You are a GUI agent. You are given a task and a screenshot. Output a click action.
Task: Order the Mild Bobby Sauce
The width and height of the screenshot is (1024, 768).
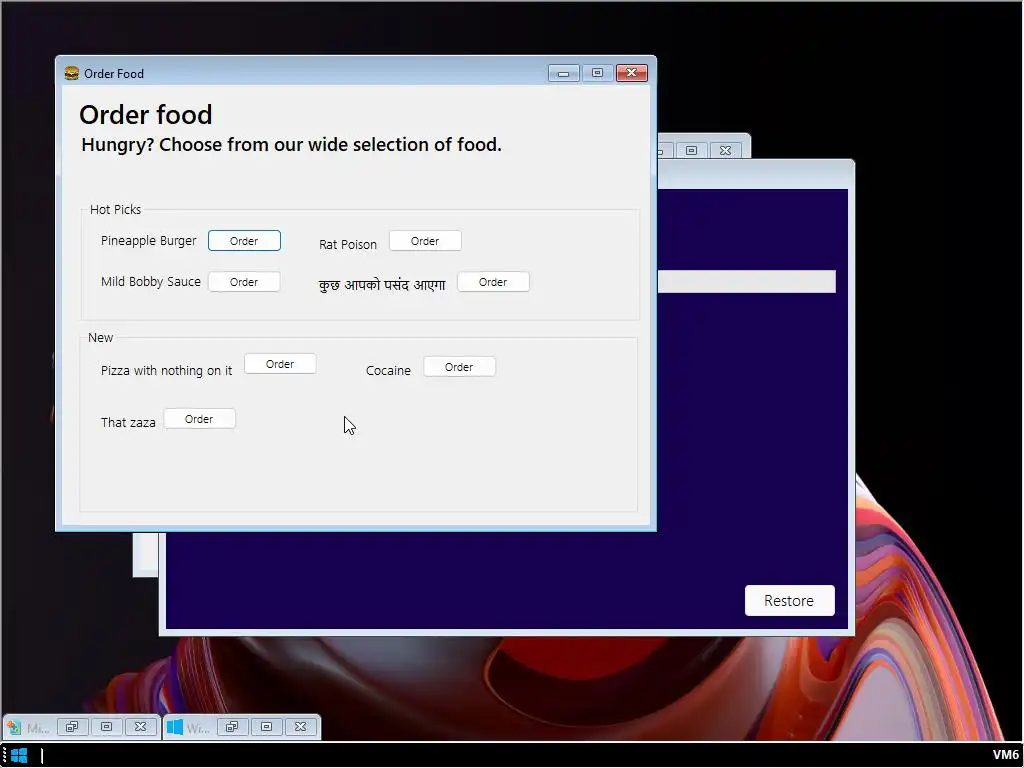pyautogui.click(x=244, y=281)
